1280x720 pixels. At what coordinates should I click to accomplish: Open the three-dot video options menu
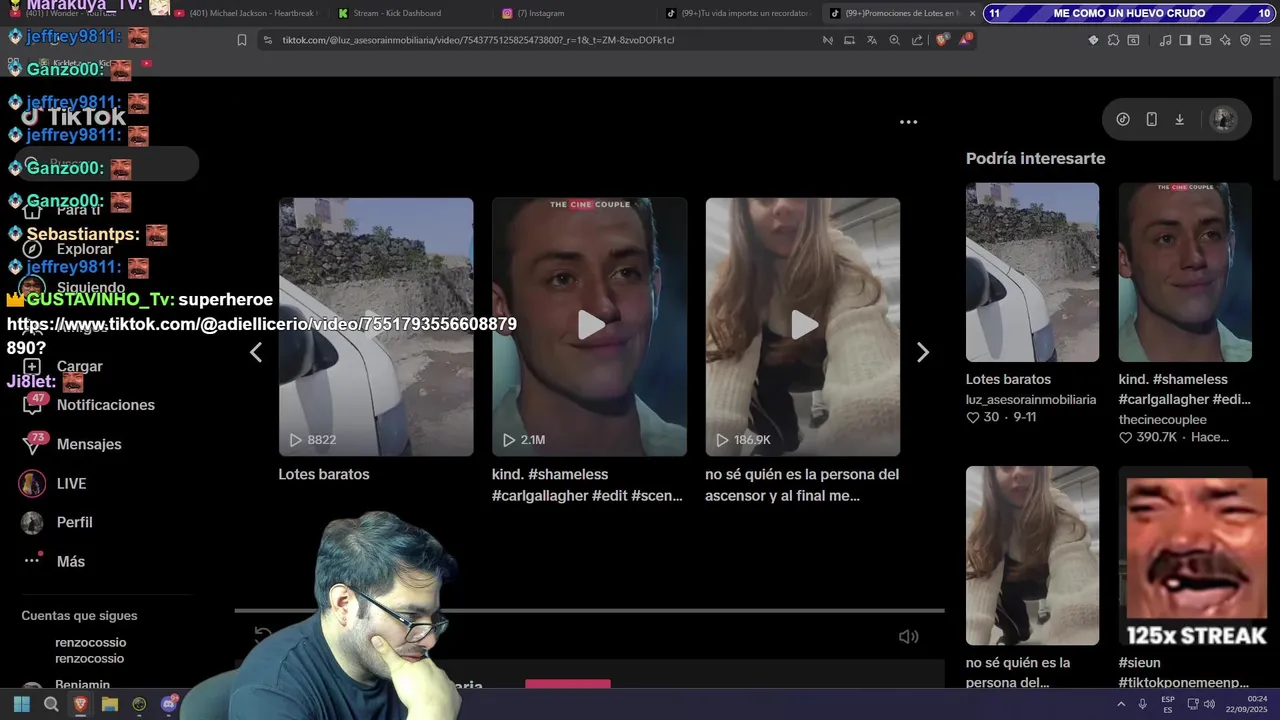(908, 122)
